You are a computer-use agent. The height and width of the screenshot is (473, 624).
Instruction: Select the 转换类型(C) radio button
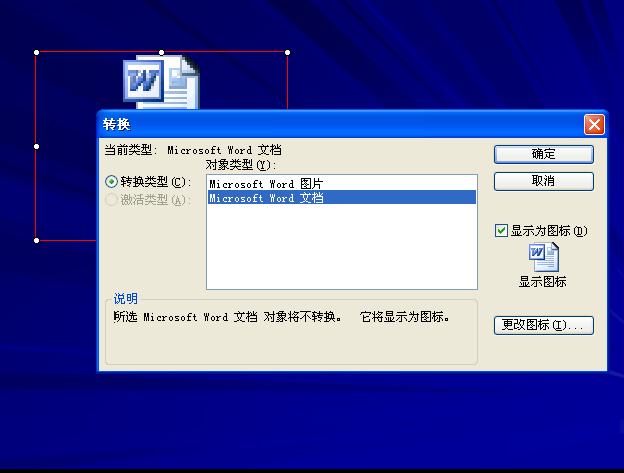coord(111,182)
